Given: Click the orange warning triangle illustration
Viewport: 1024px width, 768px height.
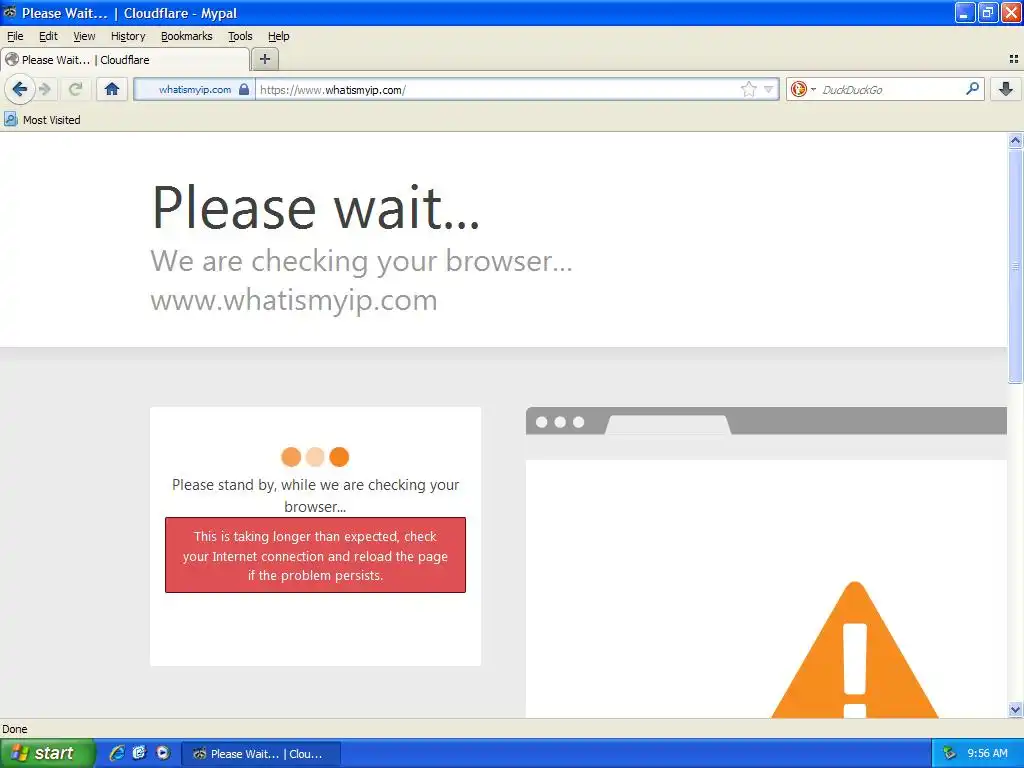Looking at the screenshot, I should pos(855,650).
